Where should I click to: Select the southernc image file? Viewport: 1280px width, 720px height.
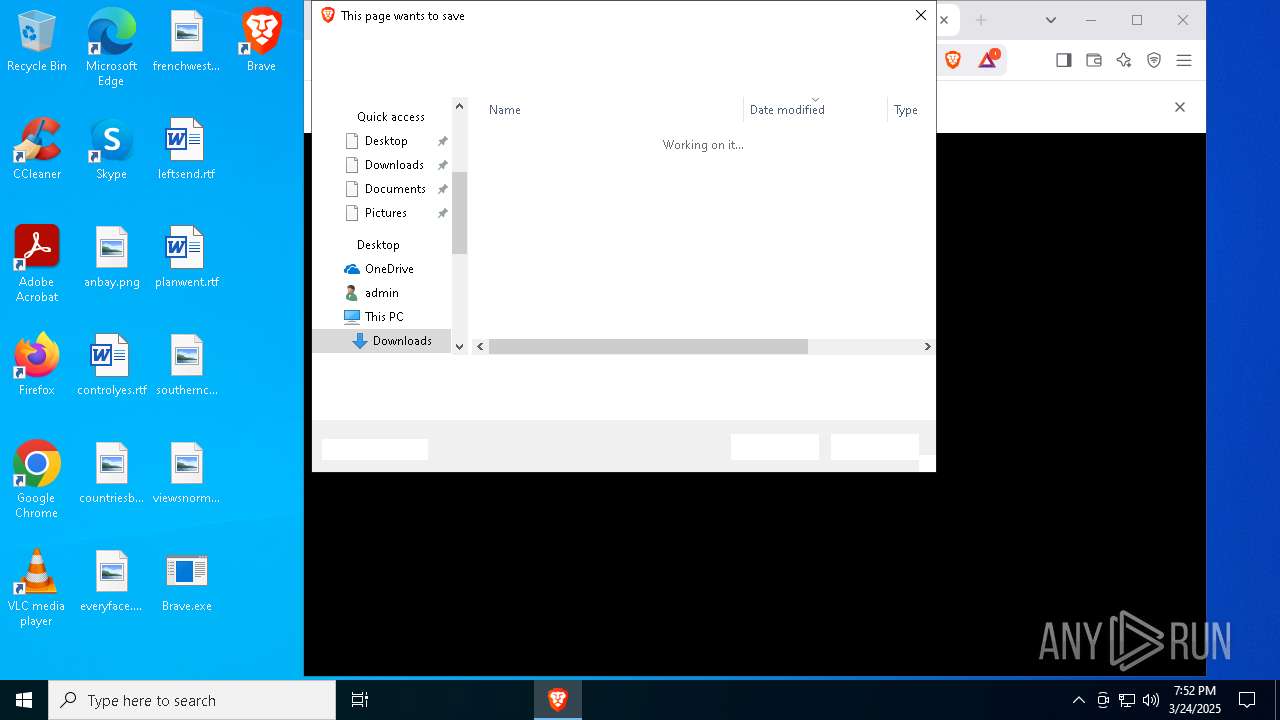tap(186, 365)
